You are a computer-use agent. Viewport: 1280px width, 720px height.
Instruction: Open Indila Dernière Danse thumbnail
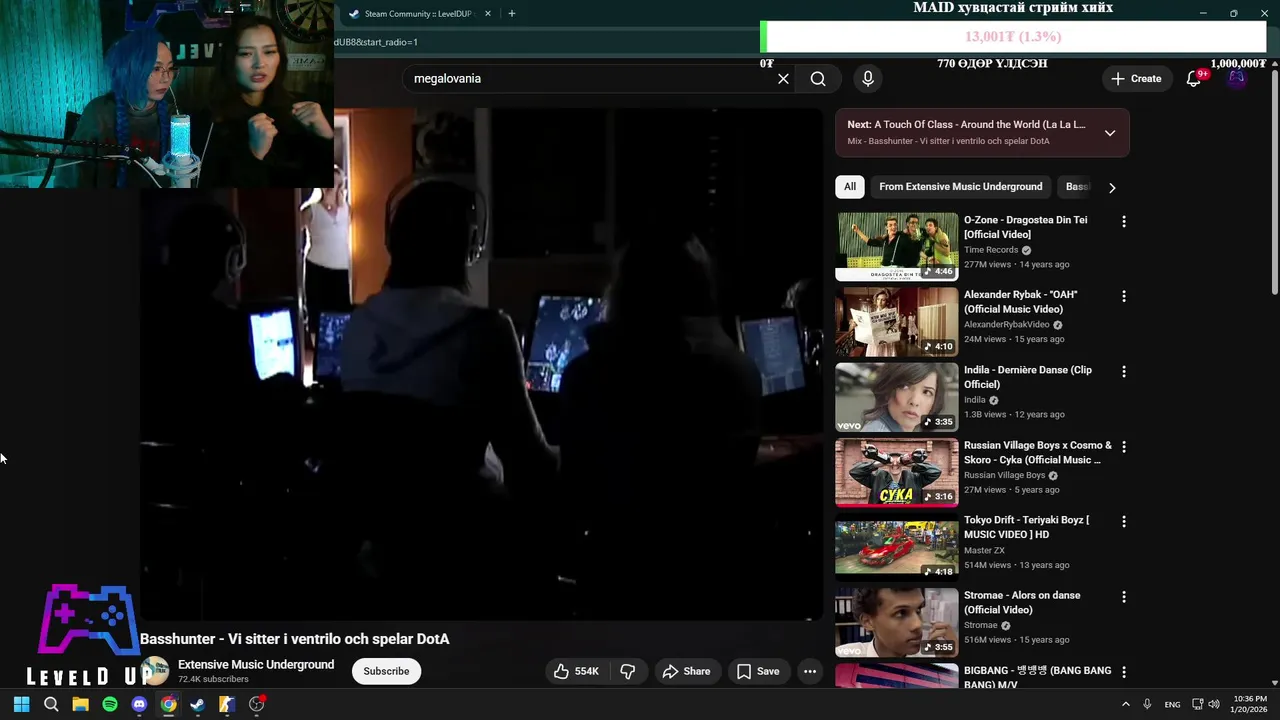click(x=897, y=396)
